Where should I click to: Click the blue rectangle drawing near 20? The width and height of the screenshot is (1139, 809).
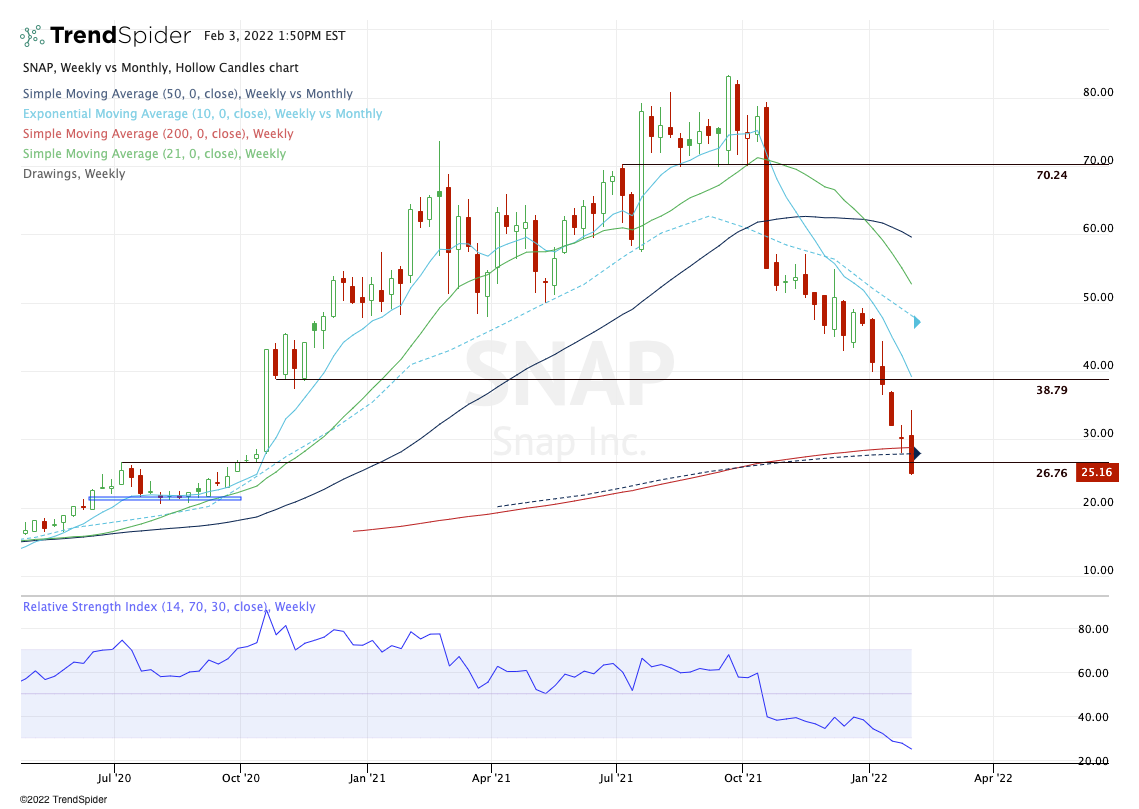point(165,498)
